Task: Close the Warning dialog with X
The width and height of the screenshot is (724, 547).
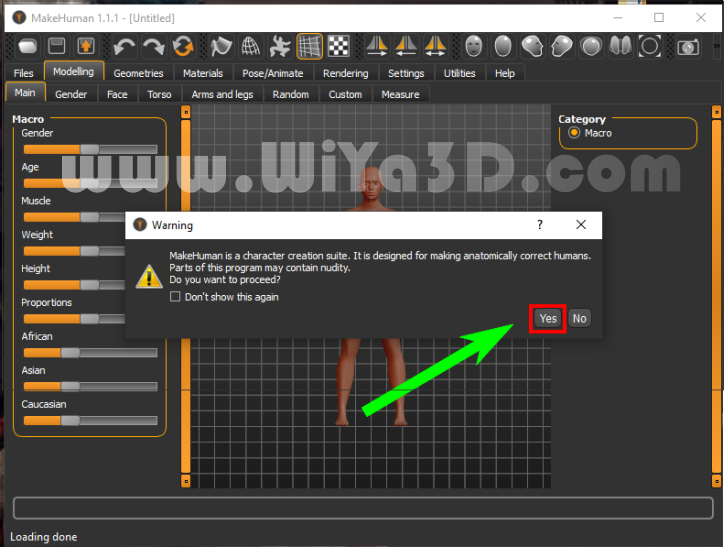Action: (x=581, y=225)
